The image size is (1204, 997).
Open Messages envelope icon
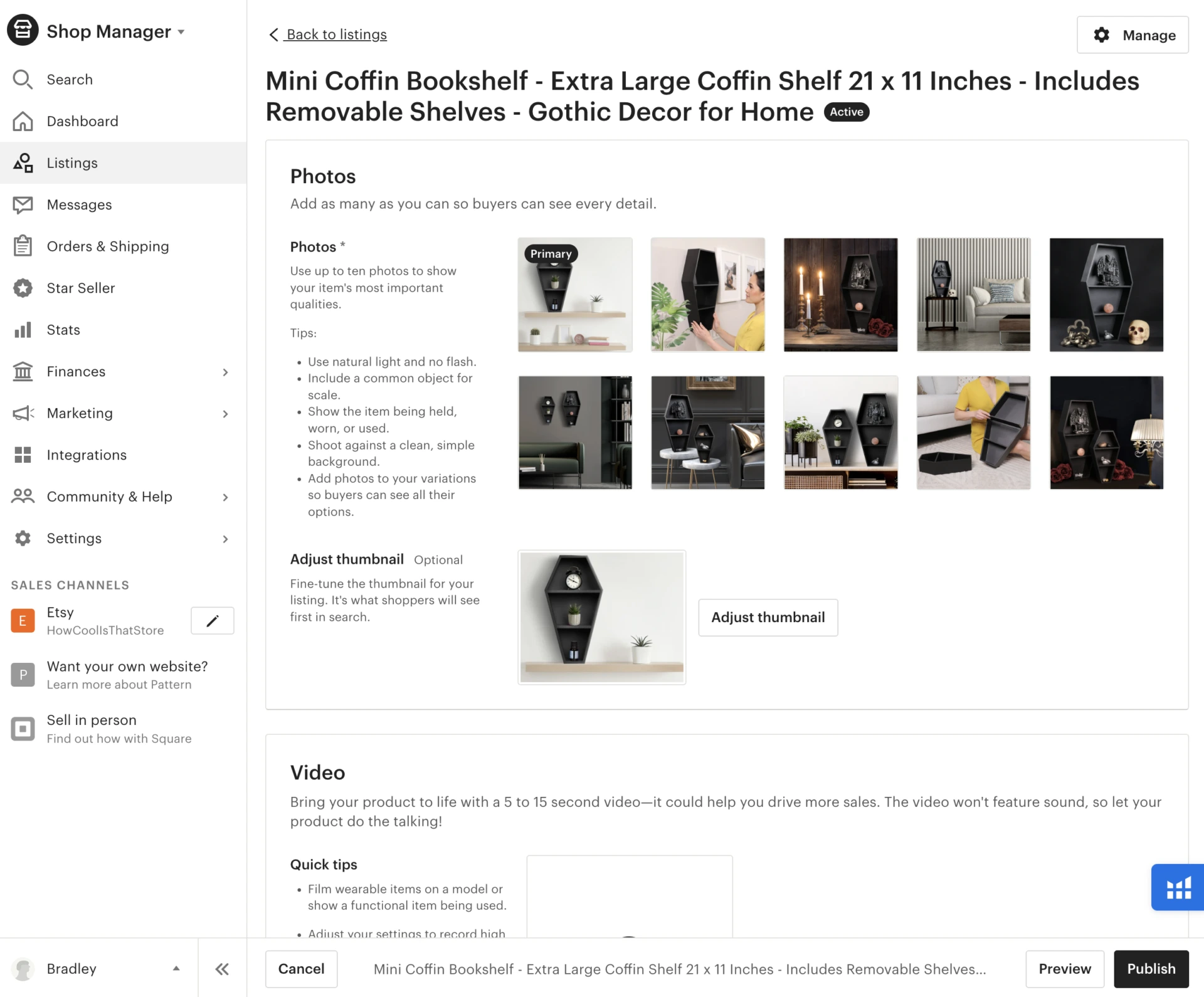[23, 204]
